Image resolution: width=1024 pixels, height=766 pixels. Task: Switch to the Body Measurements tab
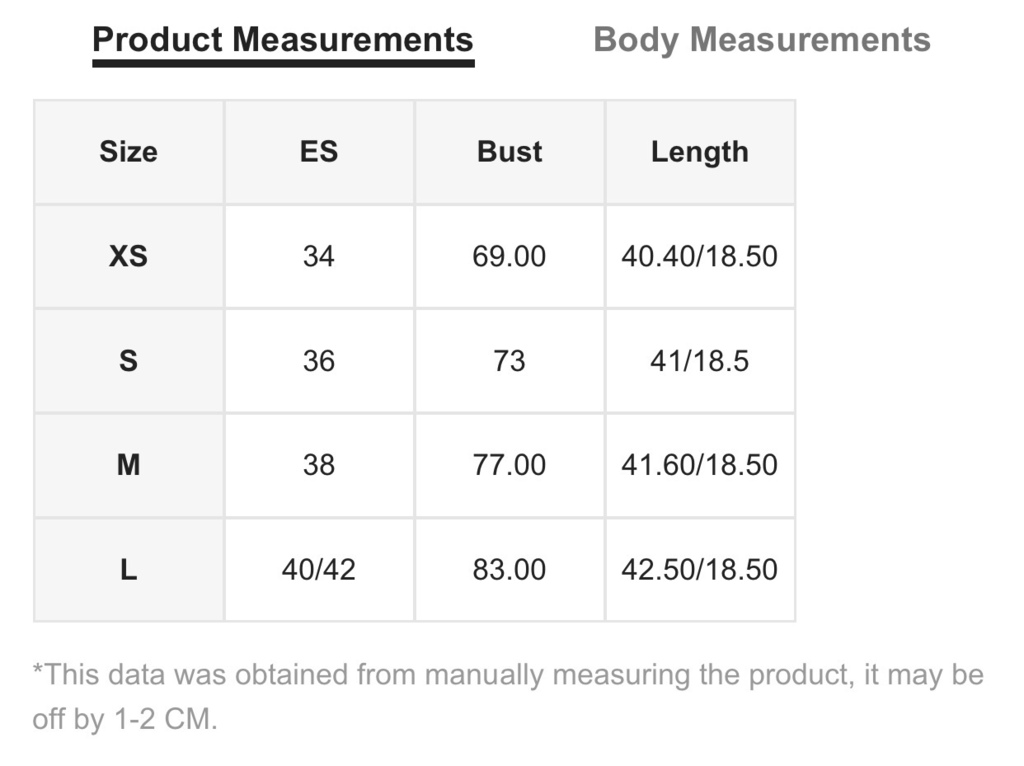click(761, 40)
